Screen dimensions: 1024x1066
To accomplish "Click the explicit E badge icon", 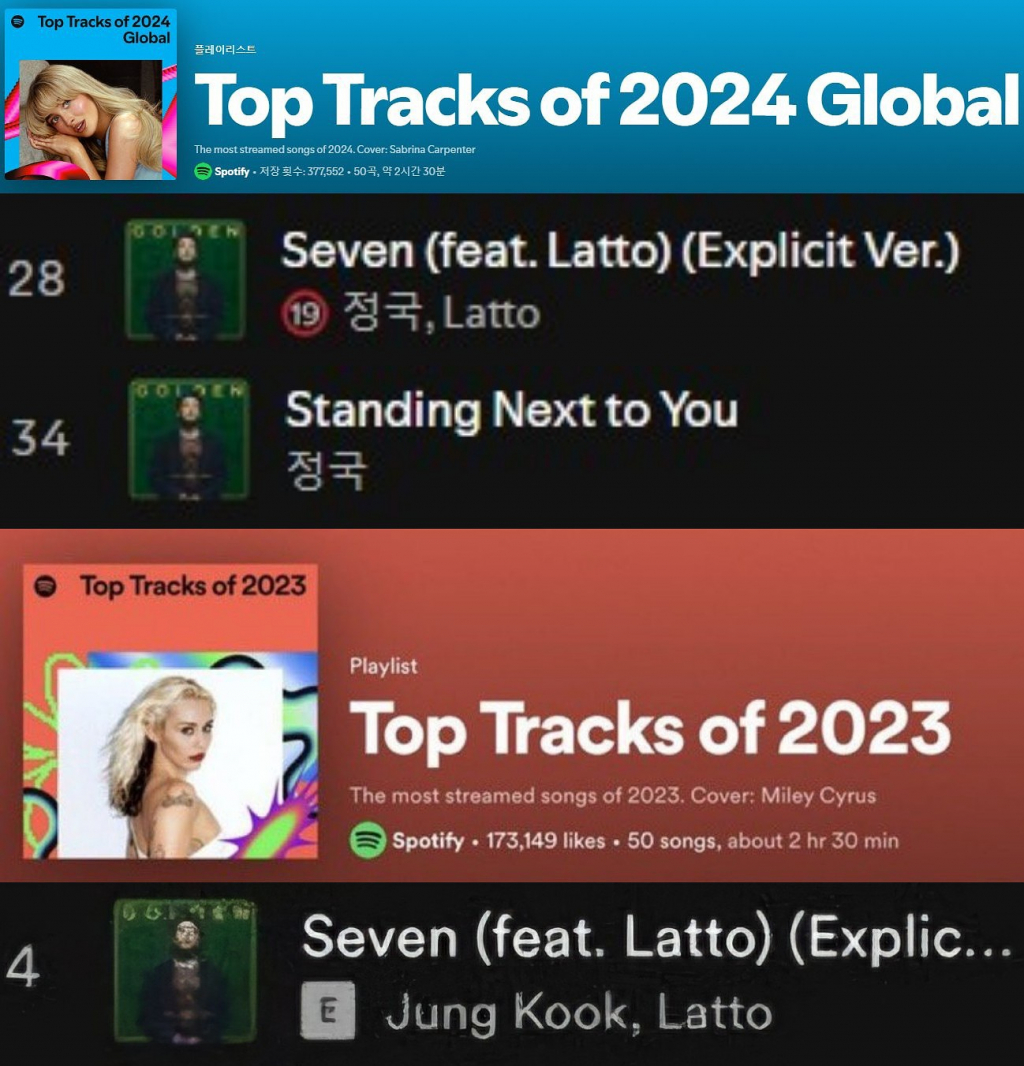I will pos(328,1013).
